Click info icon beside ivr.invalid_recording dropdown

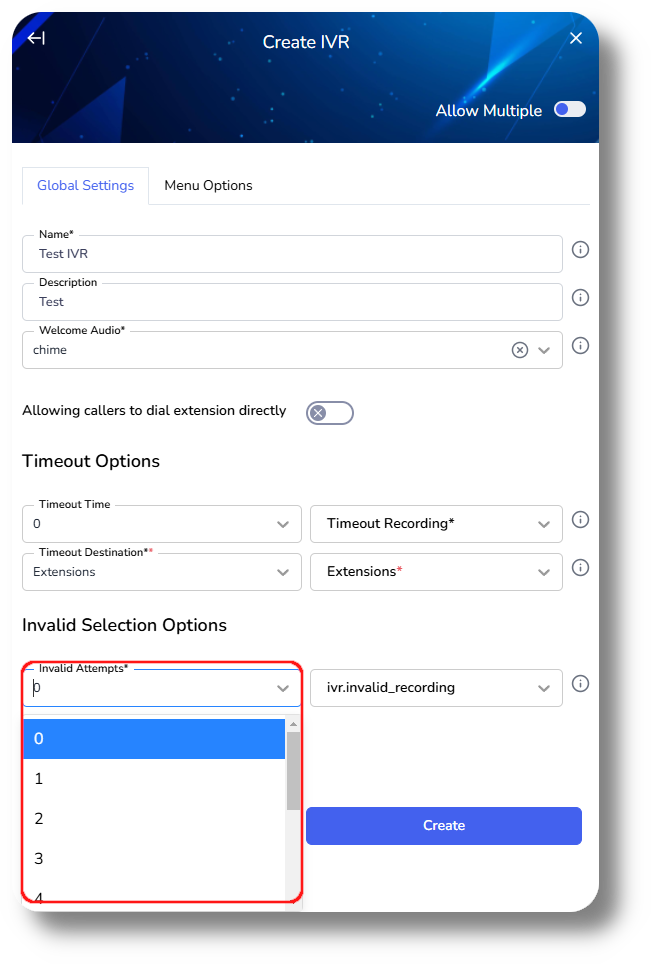tap(580, 684)
